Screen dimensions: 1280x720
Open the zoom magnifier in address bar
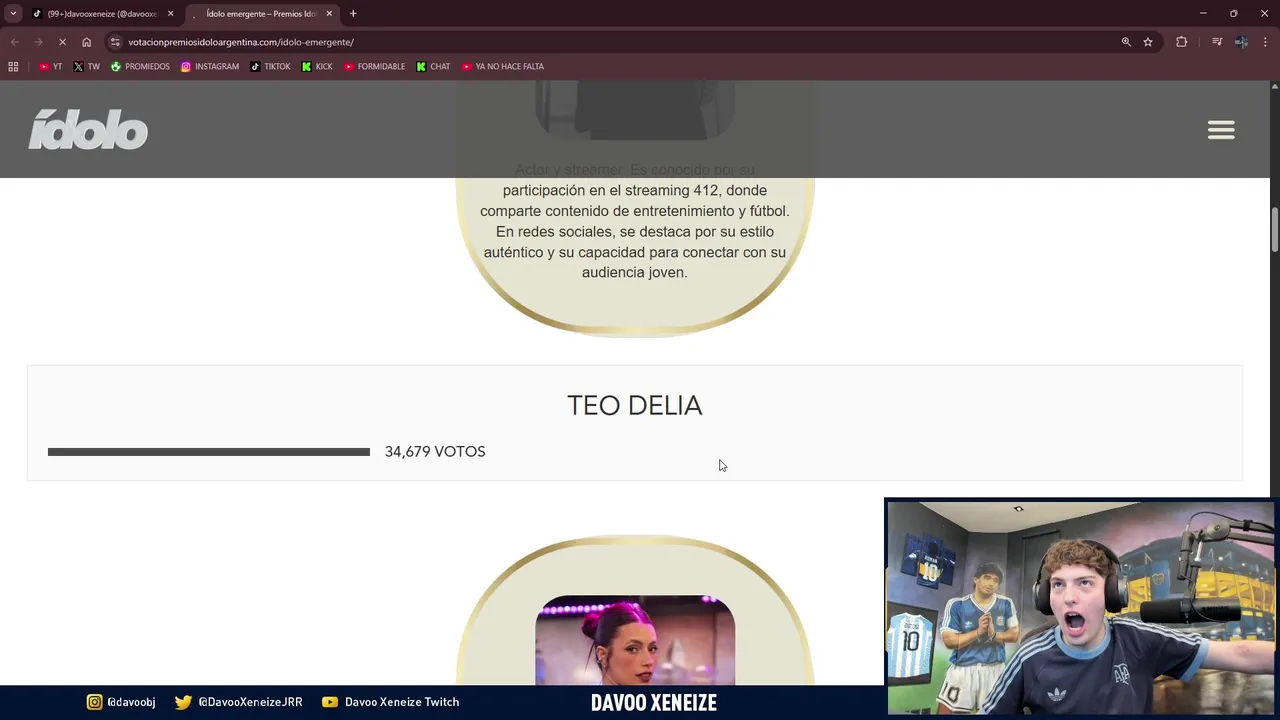(1126, 42)
